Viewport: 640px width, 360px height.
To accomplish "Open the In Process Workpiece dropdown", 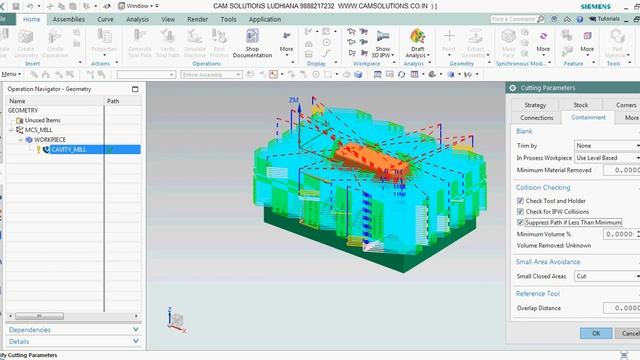I will pos(607,158).
